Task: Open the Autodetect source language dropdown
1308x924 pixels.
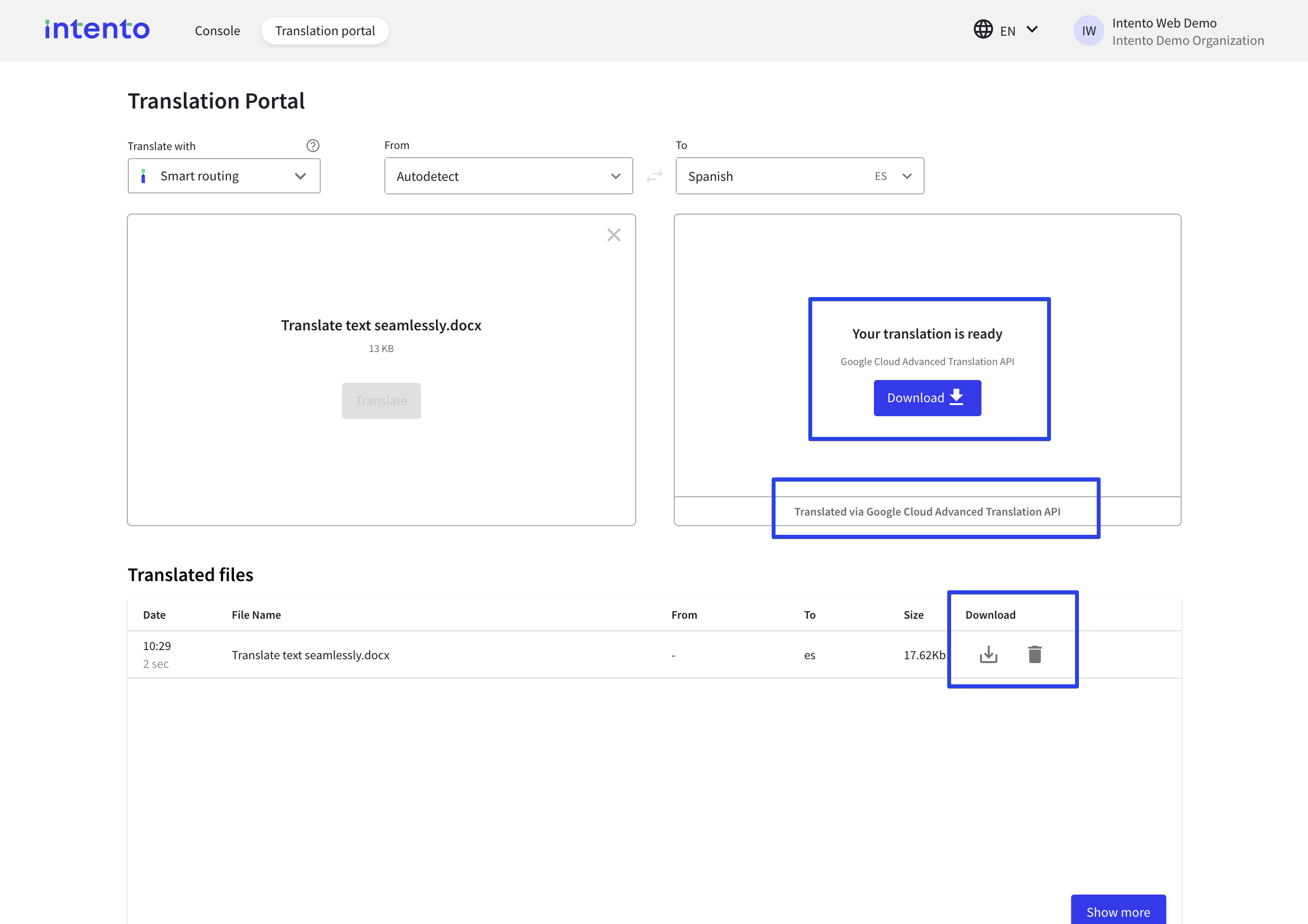Action: tap(508, 176)
